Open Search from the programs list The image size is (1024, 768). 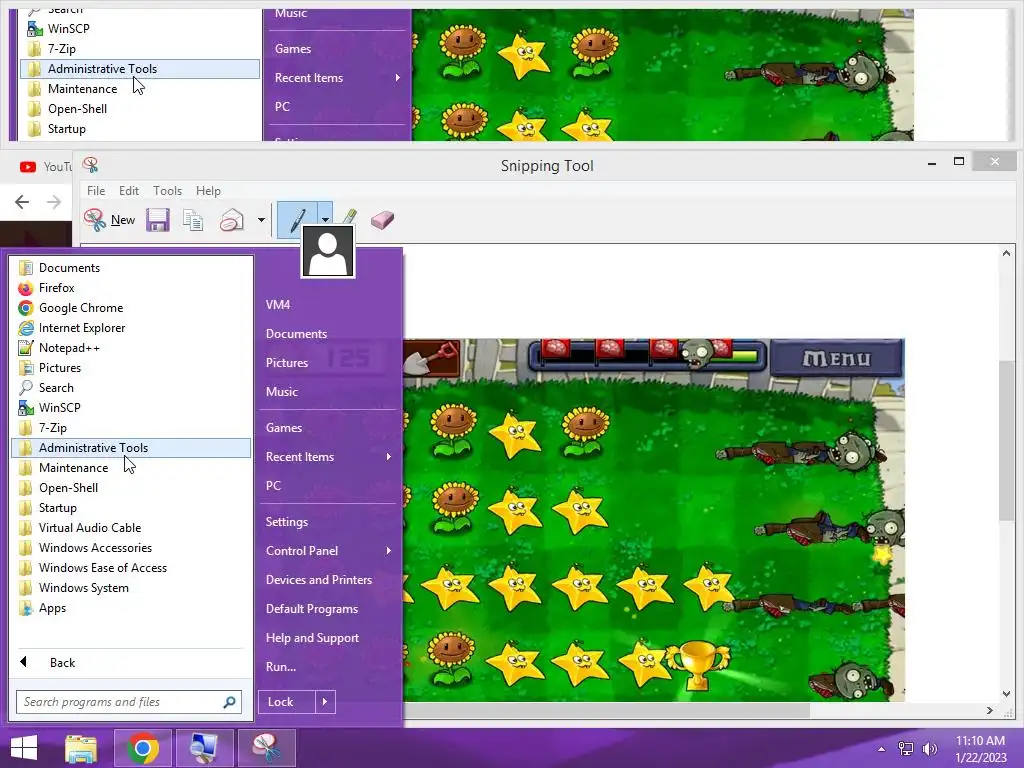click(131, 388)
